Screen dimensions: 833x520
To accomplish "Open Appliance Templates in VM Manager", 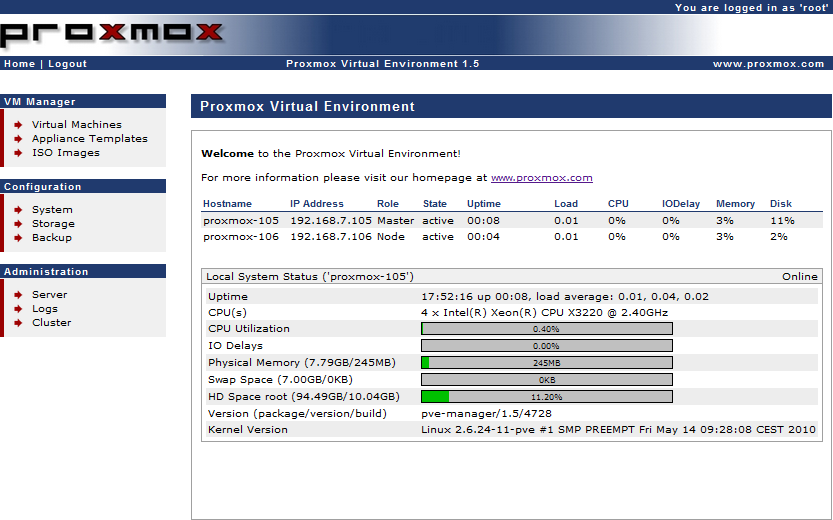I will coord(90,139).
